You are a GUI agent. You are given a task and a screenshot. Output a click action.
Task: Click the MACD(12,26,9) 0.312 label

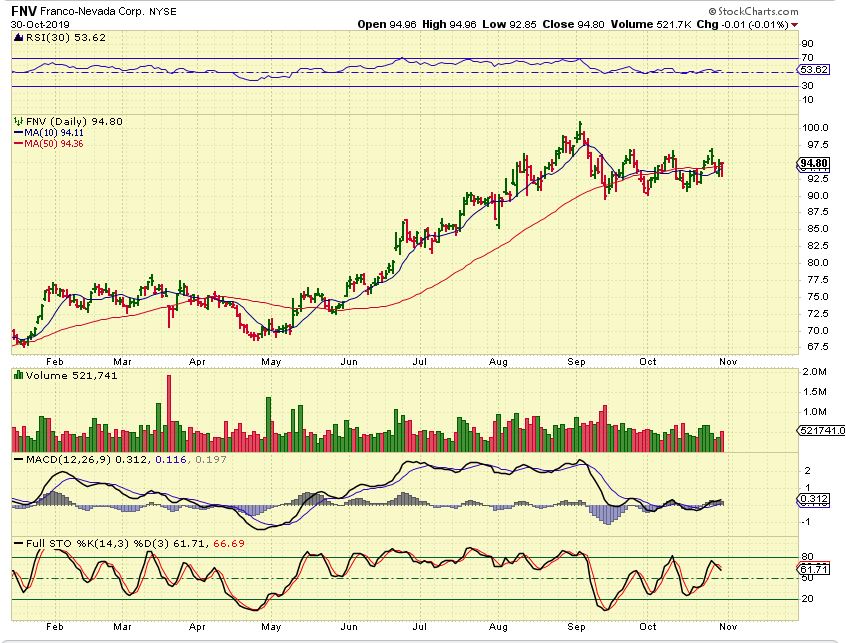86,460
